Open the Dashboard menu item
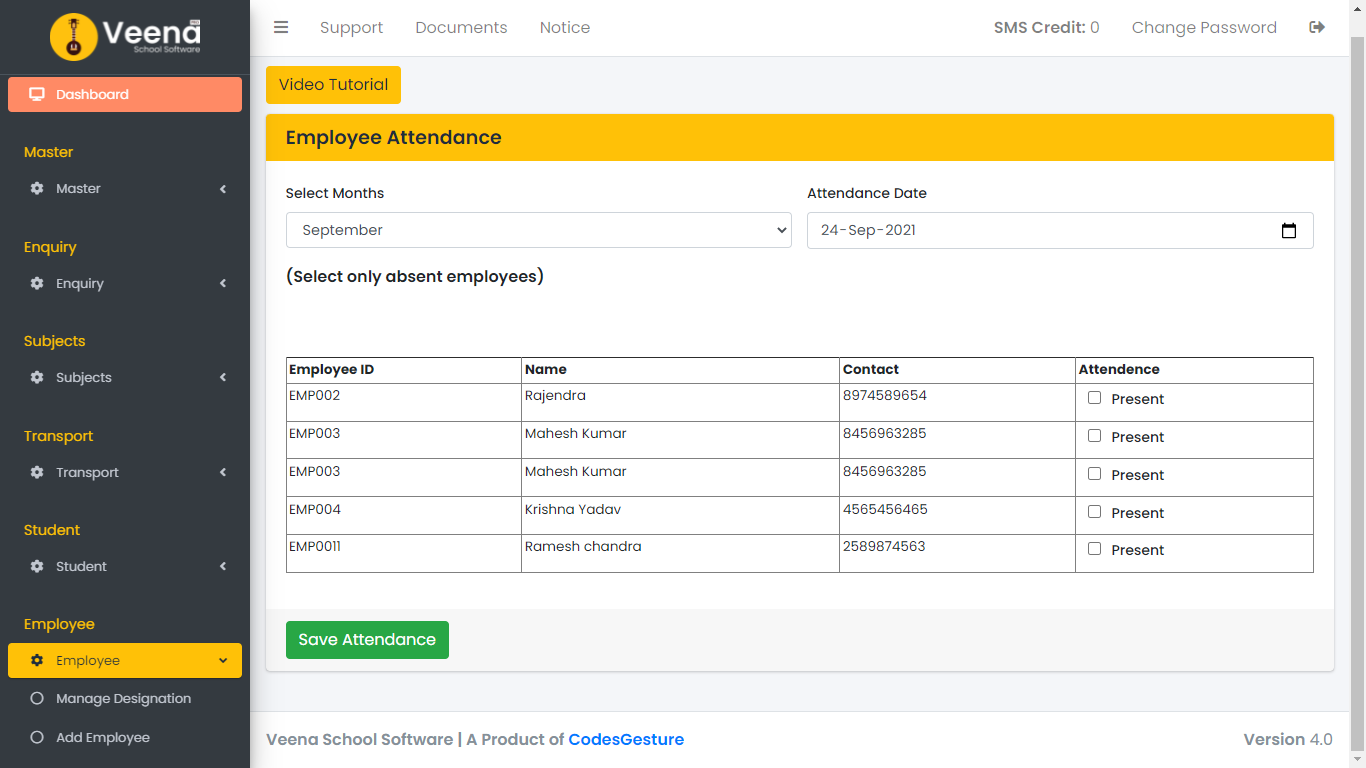The image size is (1366, 768). coord(125,94)
